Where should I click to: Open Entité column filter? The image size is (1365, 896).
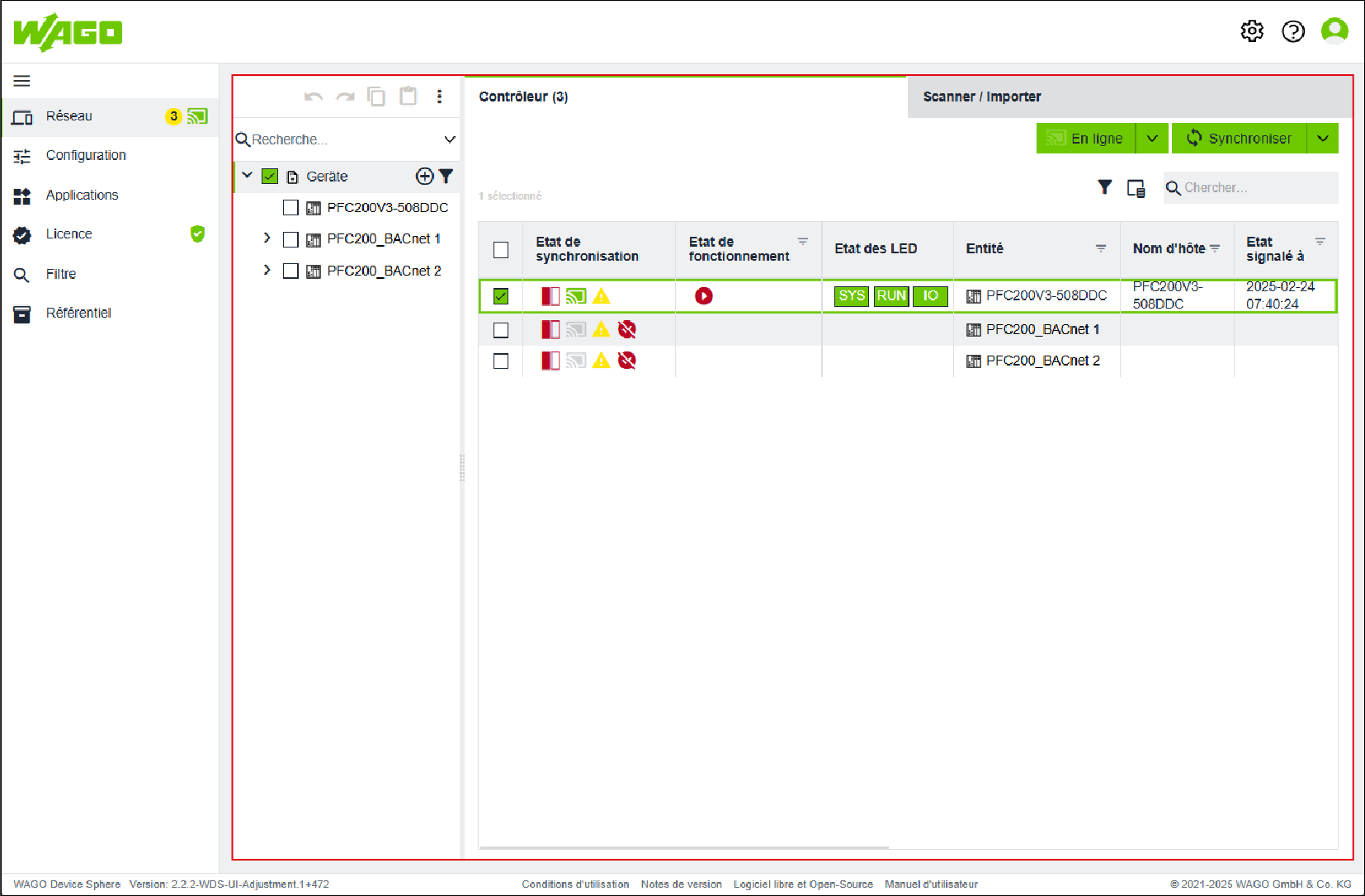[1101, 248]
